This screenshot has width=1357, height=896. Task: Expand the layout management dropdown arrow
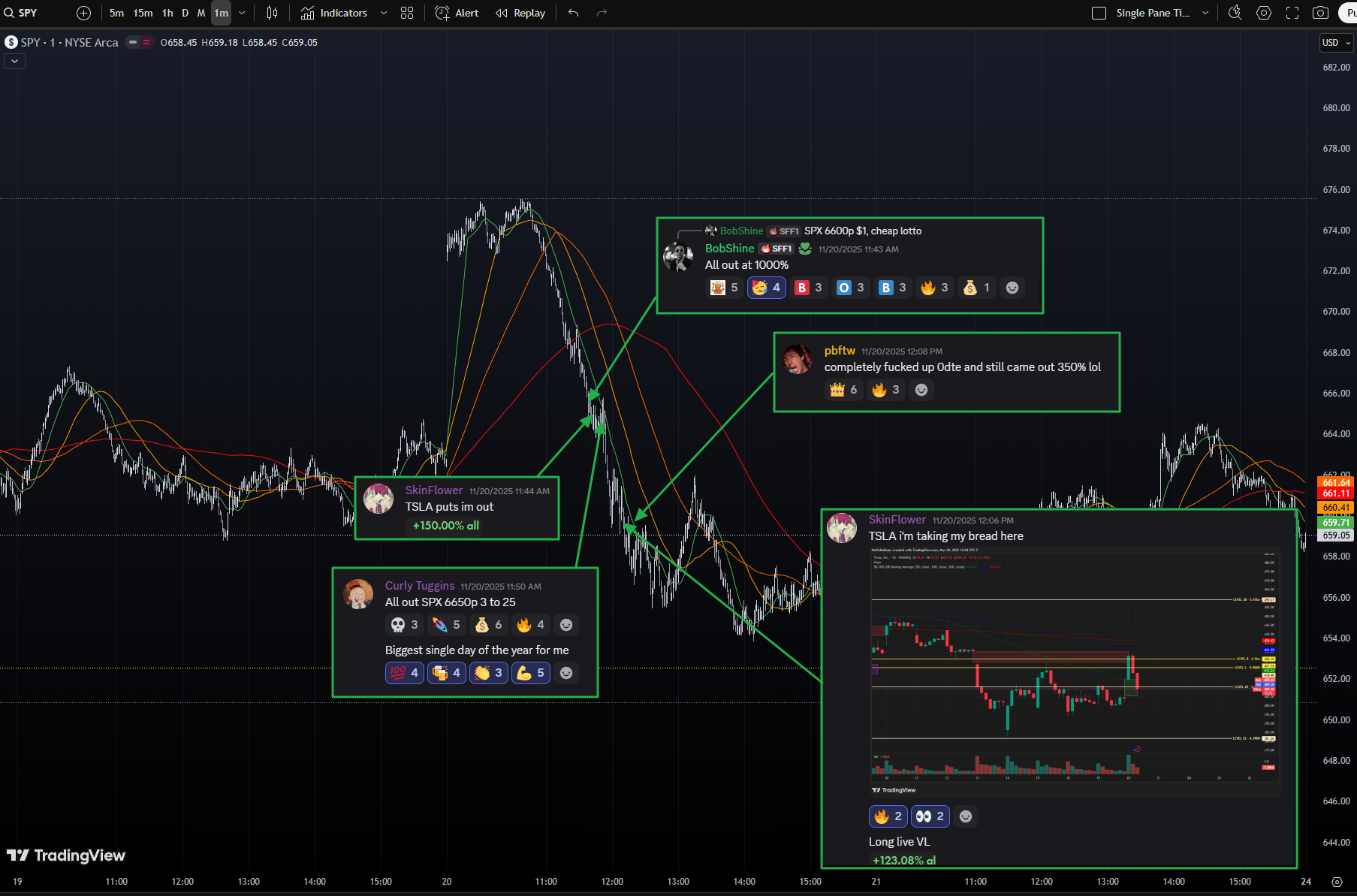pyautogui.click(x=1205, y=13)
